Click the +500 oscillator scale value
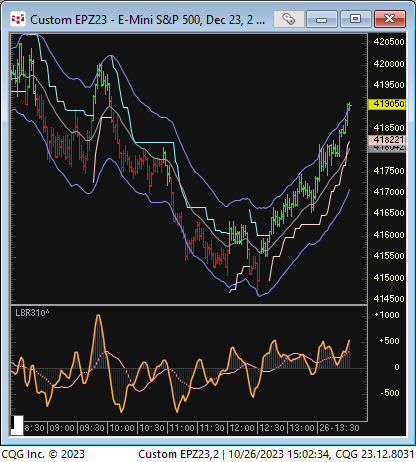Screen dimensions: 416x462 click(x=389, y=341)
